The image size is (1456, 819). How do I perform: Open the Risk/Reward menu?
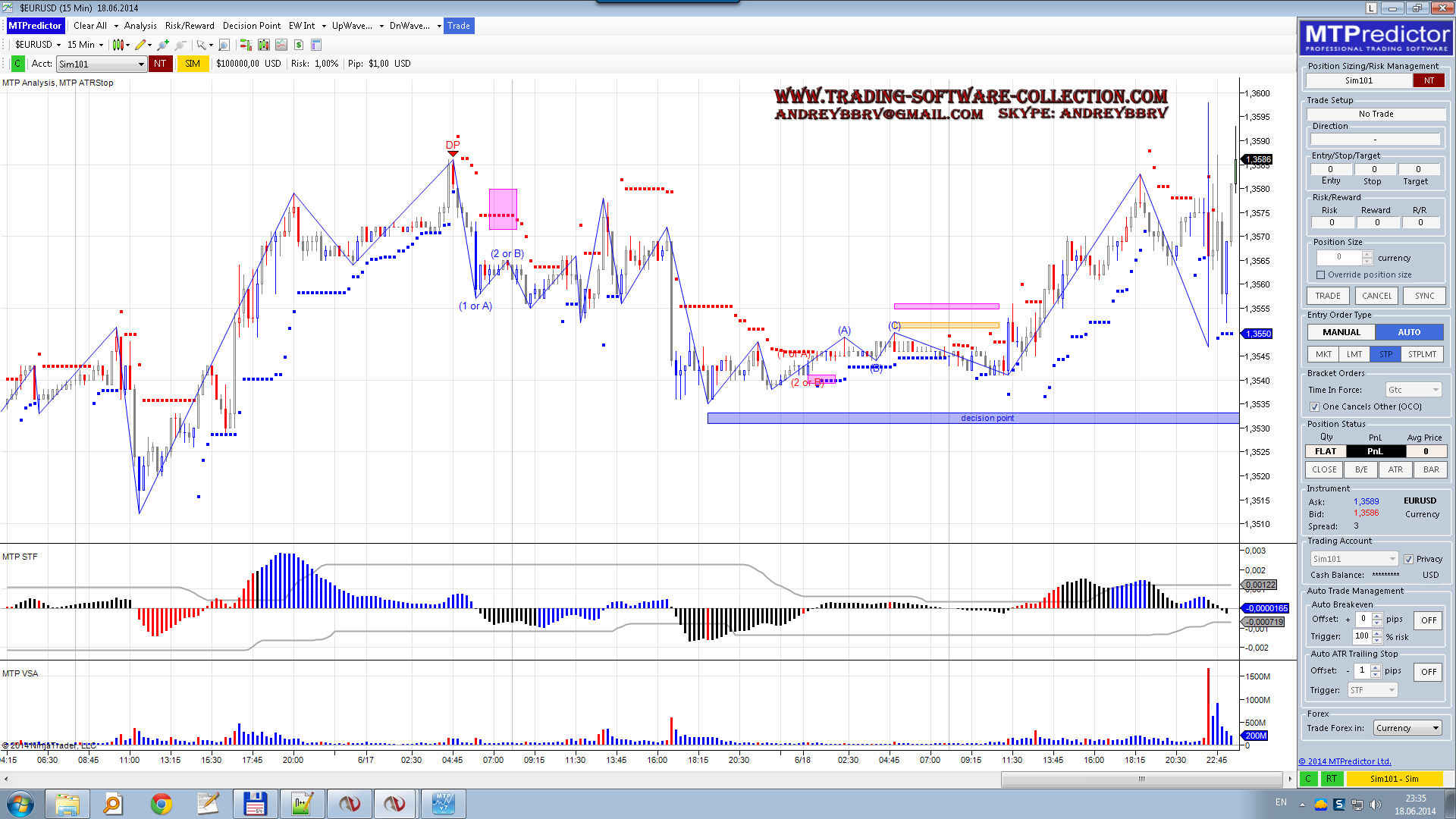190,26
